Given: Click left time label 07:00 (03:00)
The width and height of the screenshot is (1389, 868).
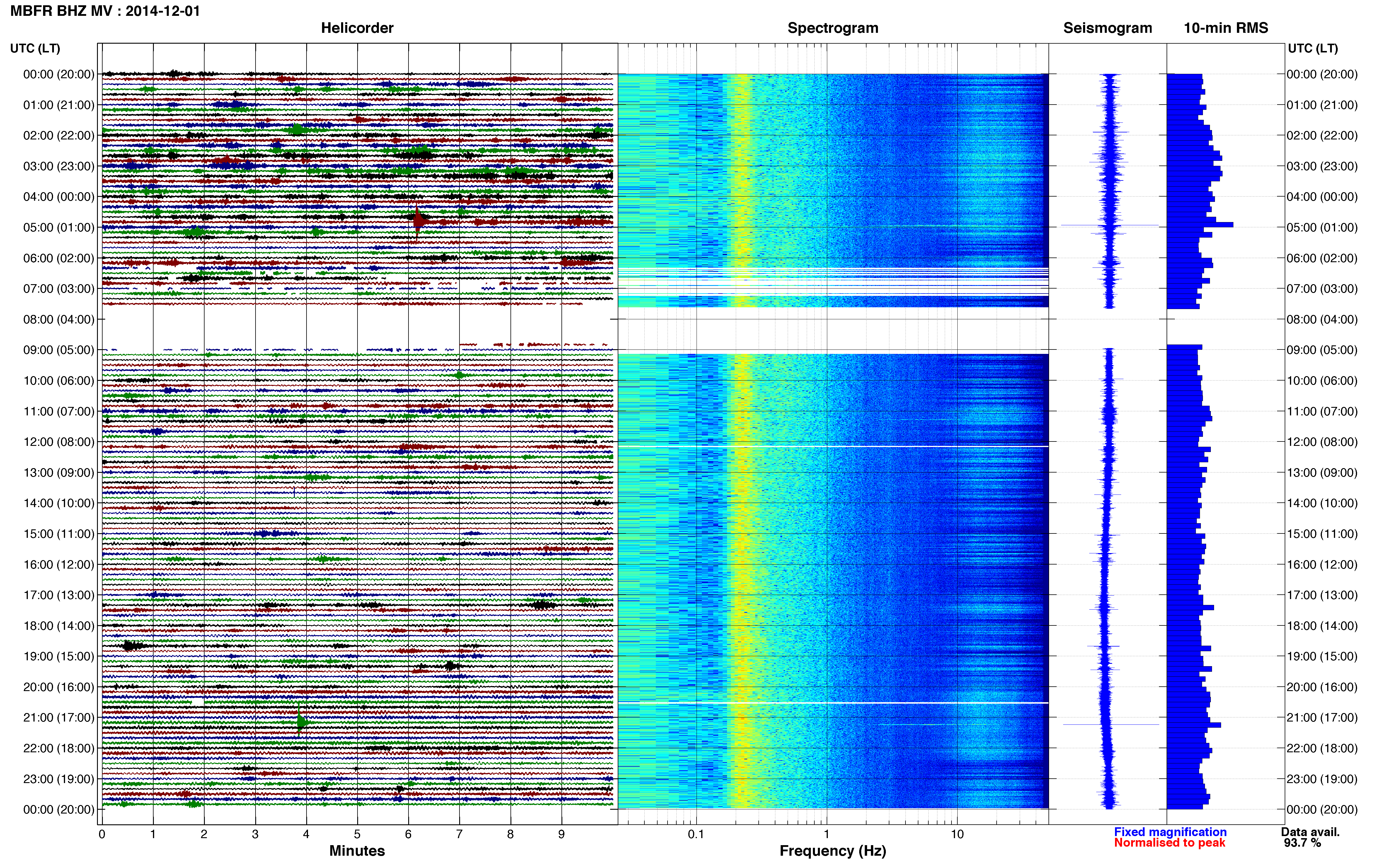Looking at the screenshot, I should pyautogui.click(x=59, y=289).
